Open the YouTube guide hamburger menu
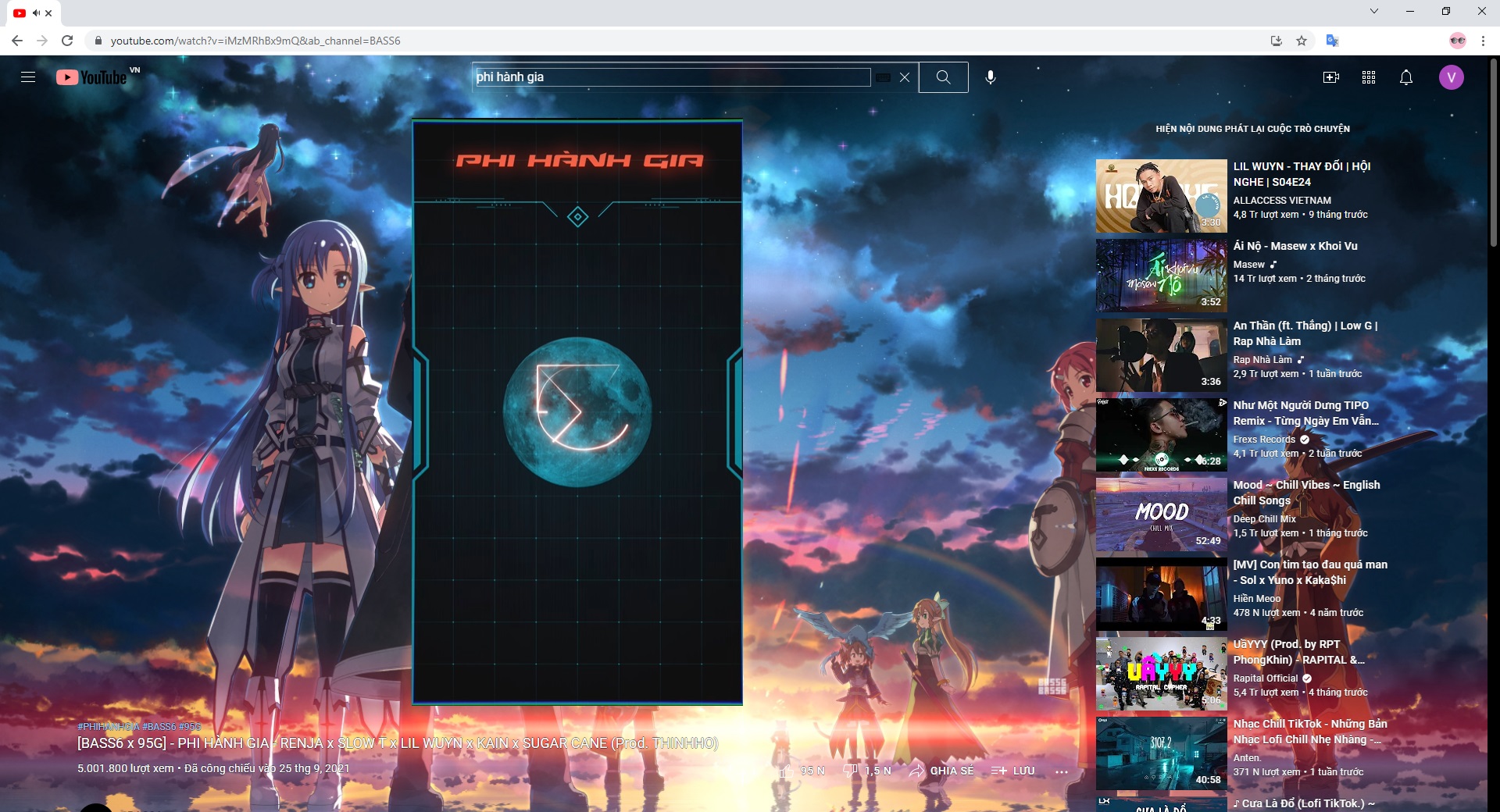 point(28,77)
